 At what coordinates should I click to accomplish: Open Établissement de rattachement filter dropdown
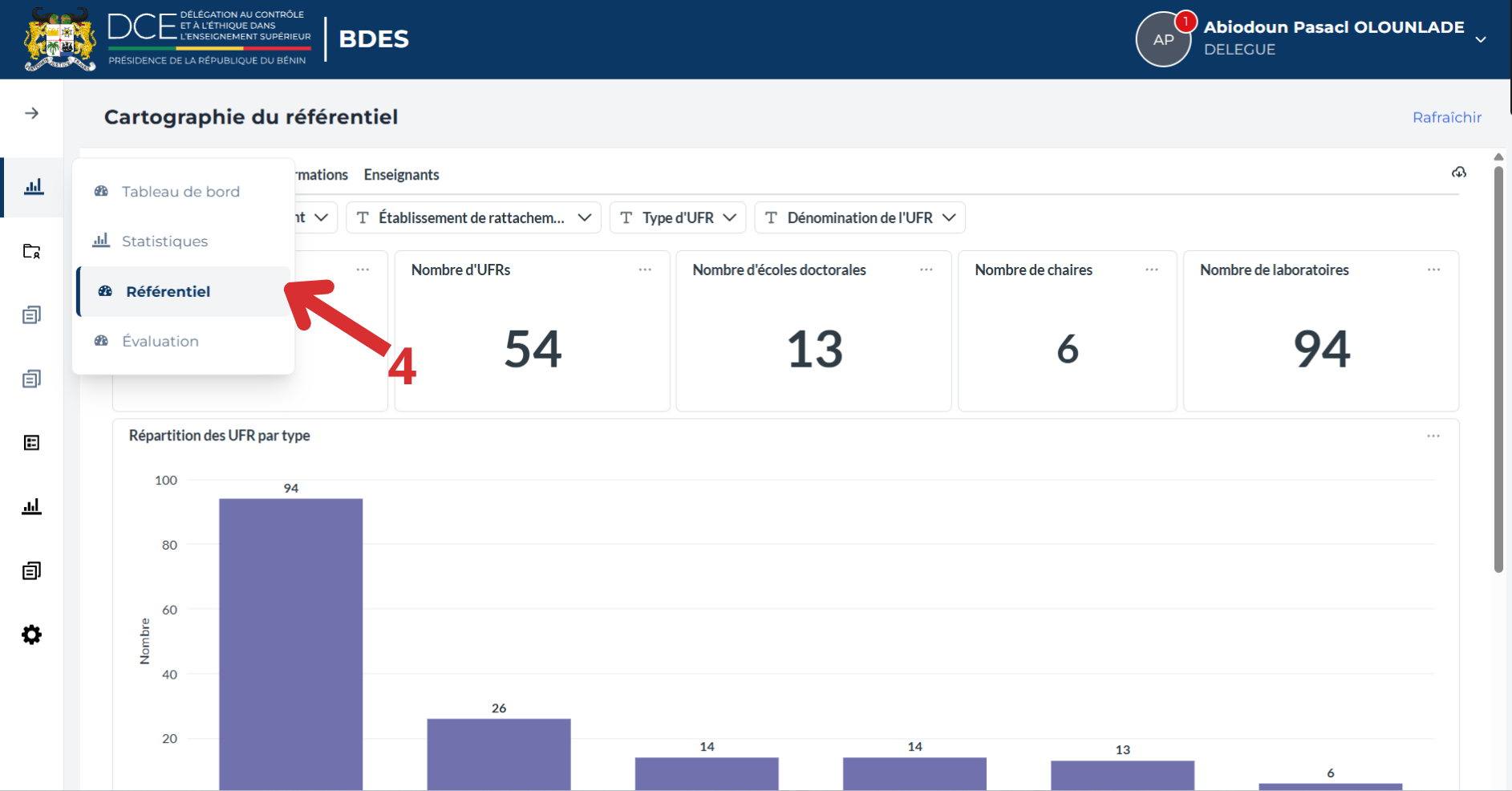click(473, 217)
